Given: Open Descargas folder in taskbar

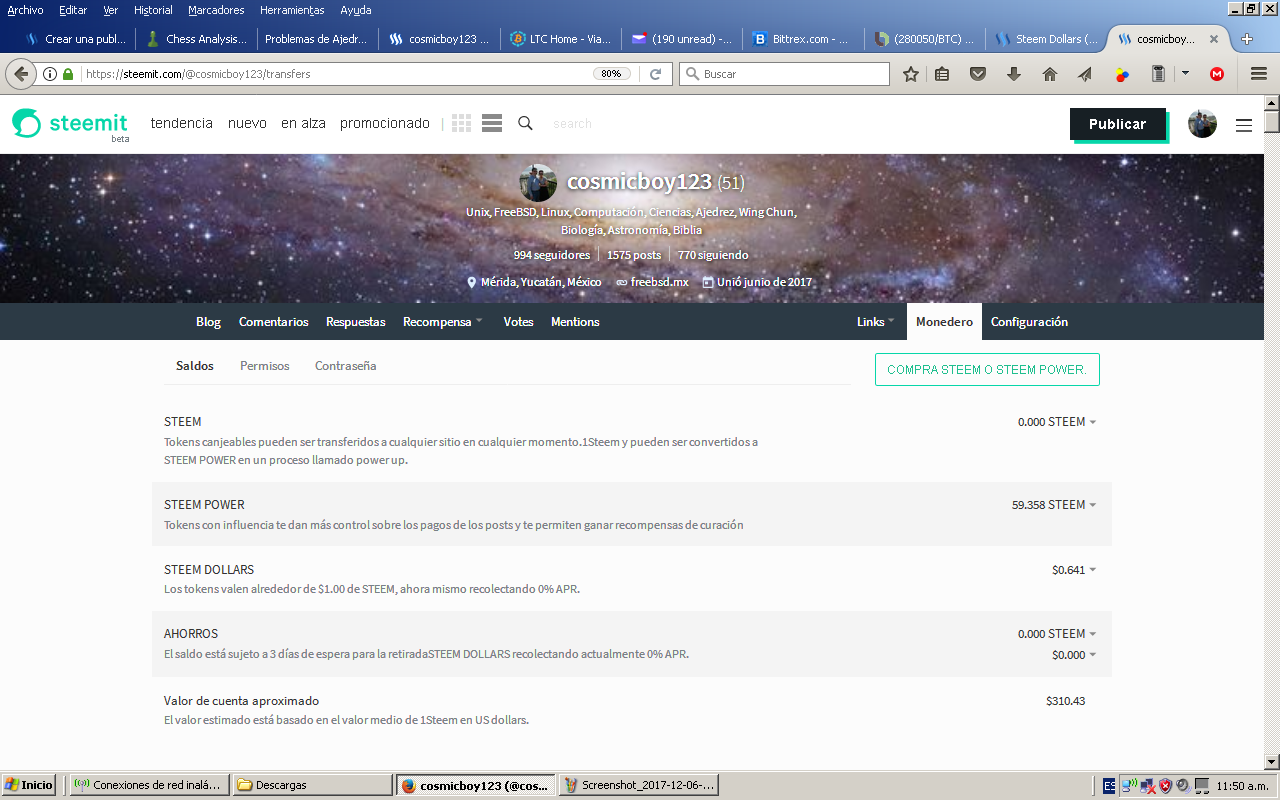Looking at the screenshot, I should pos(312,785).
